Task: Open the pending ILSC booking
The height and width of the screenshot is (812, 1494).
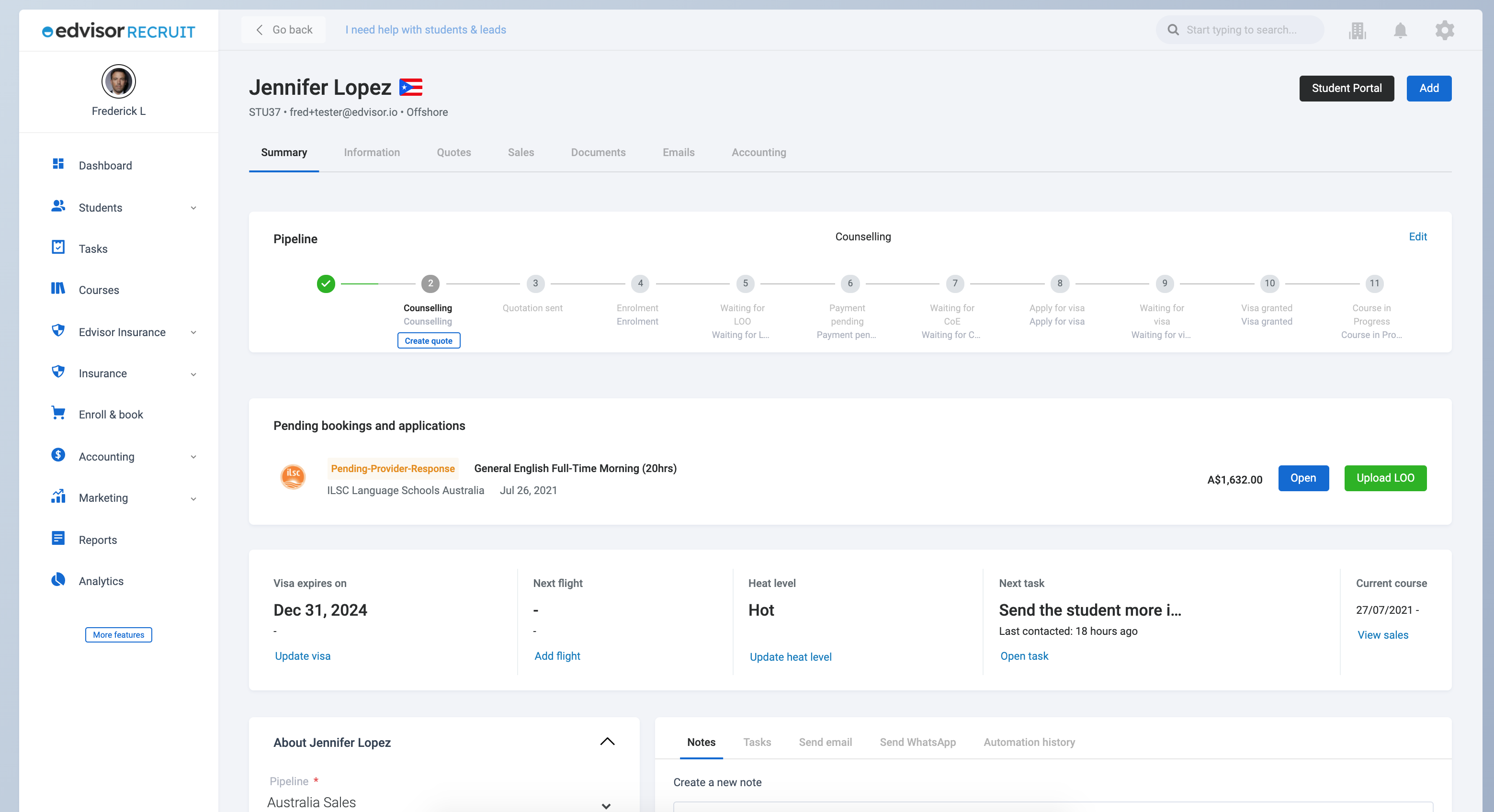Action: pos(1303,478)
